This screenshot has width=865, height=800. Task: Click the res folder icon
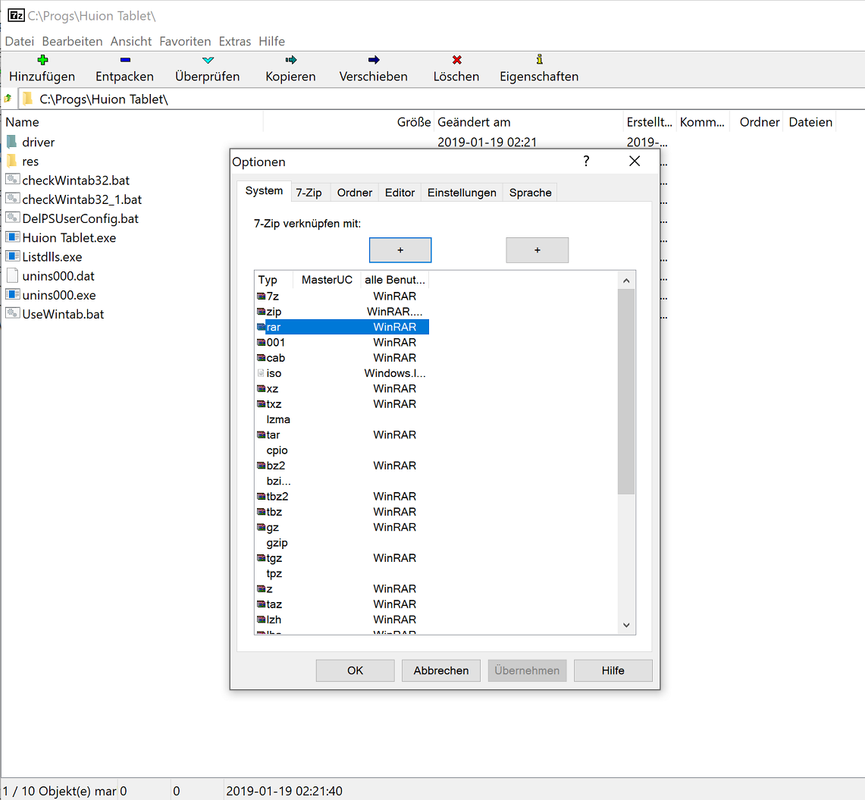(12, 161)
